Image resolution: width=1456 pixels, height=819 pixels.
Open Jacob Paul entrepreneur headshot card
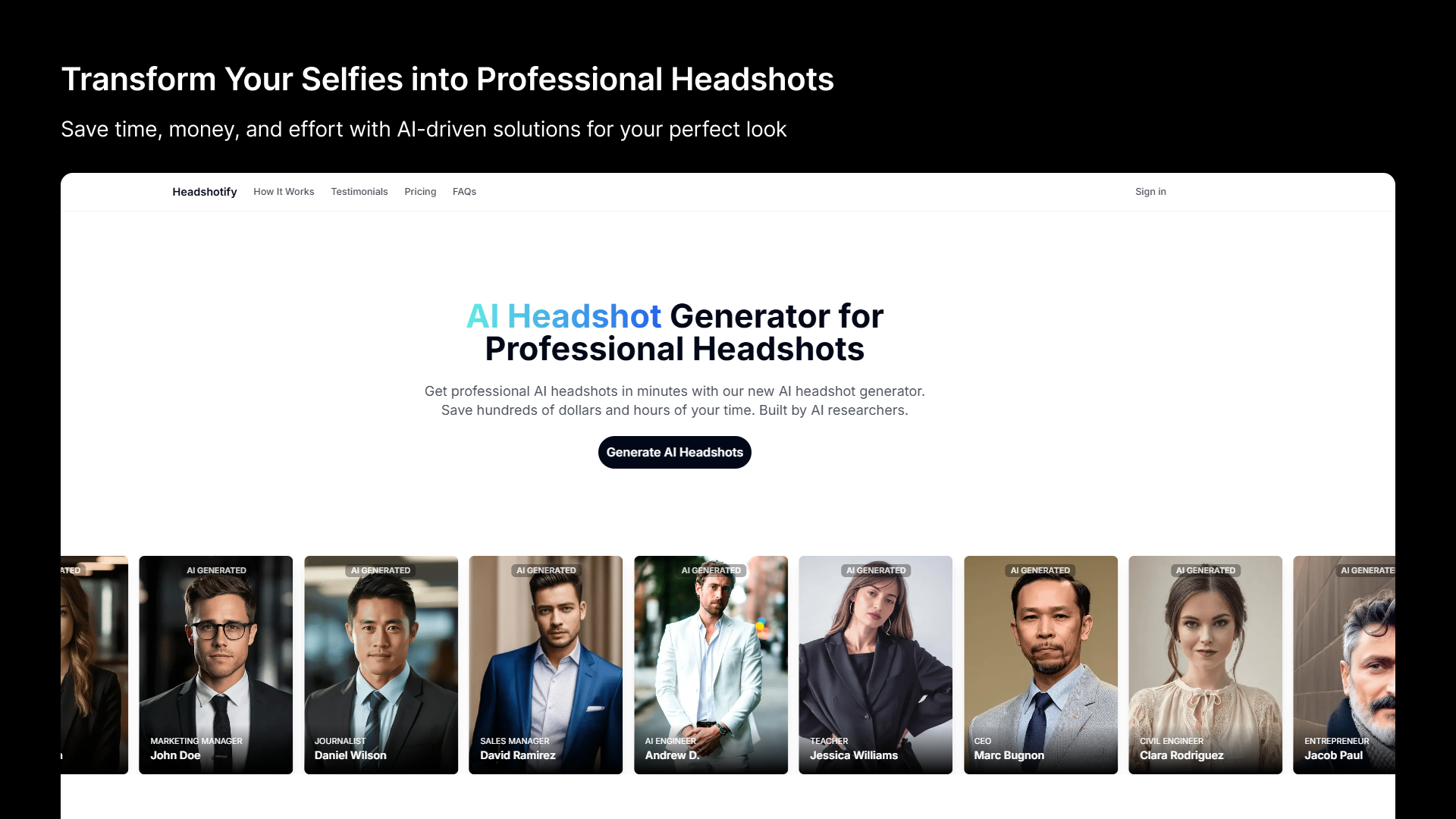[x=1344, y=665]
